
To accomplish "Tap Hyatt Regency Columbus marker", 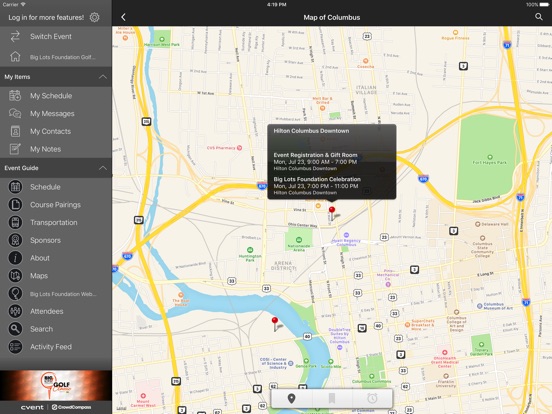I will point(346,235).
